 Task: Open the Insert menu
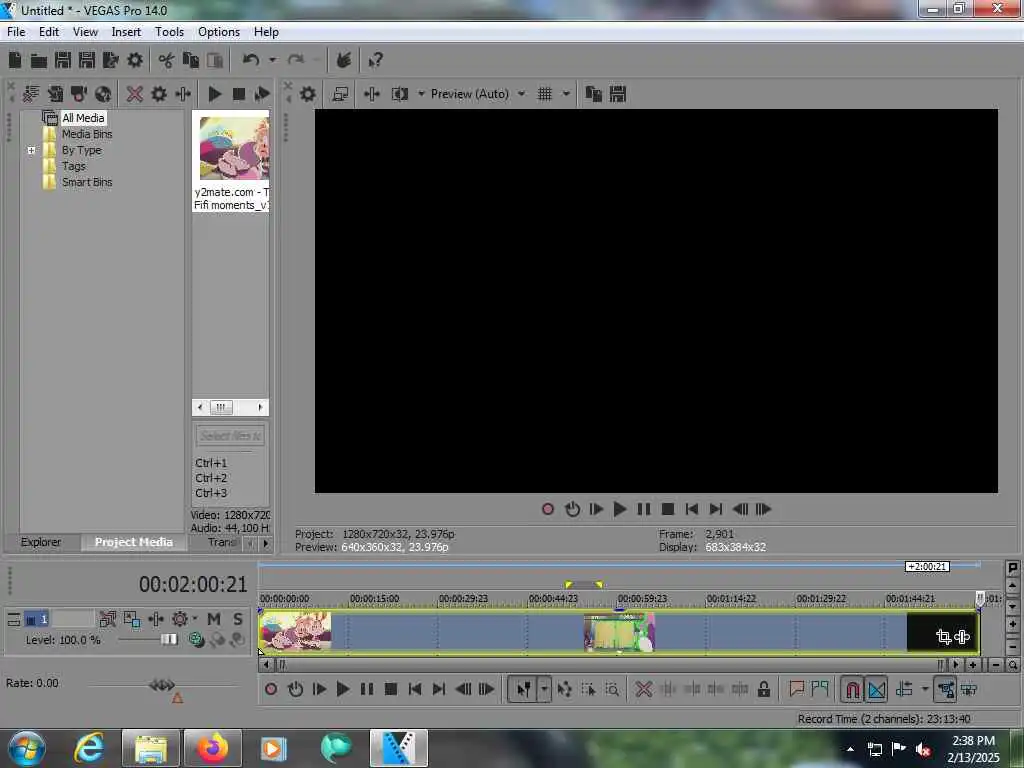point(126,32)
